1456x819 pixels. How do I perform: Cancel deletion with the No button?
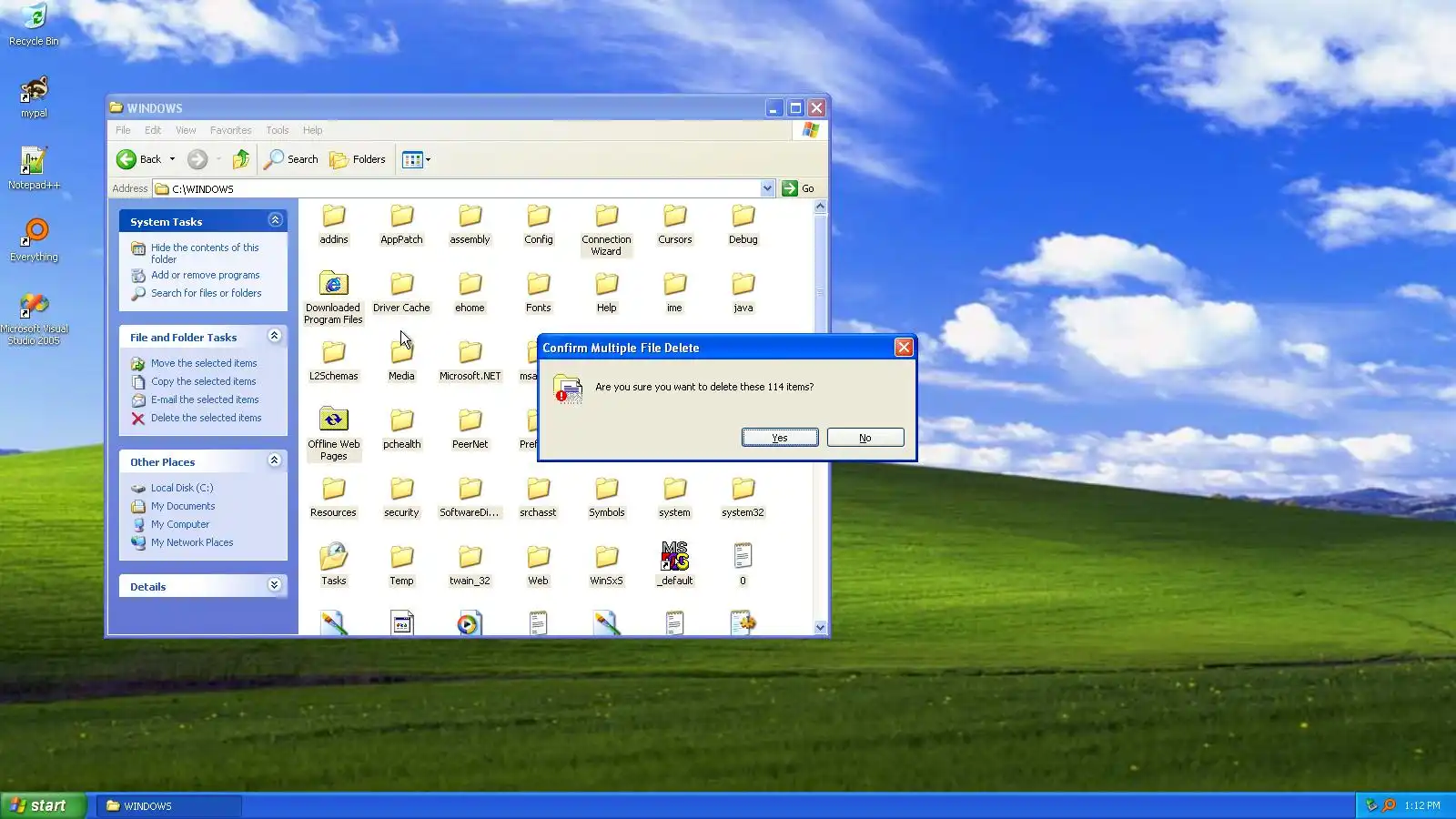[865, 438]
